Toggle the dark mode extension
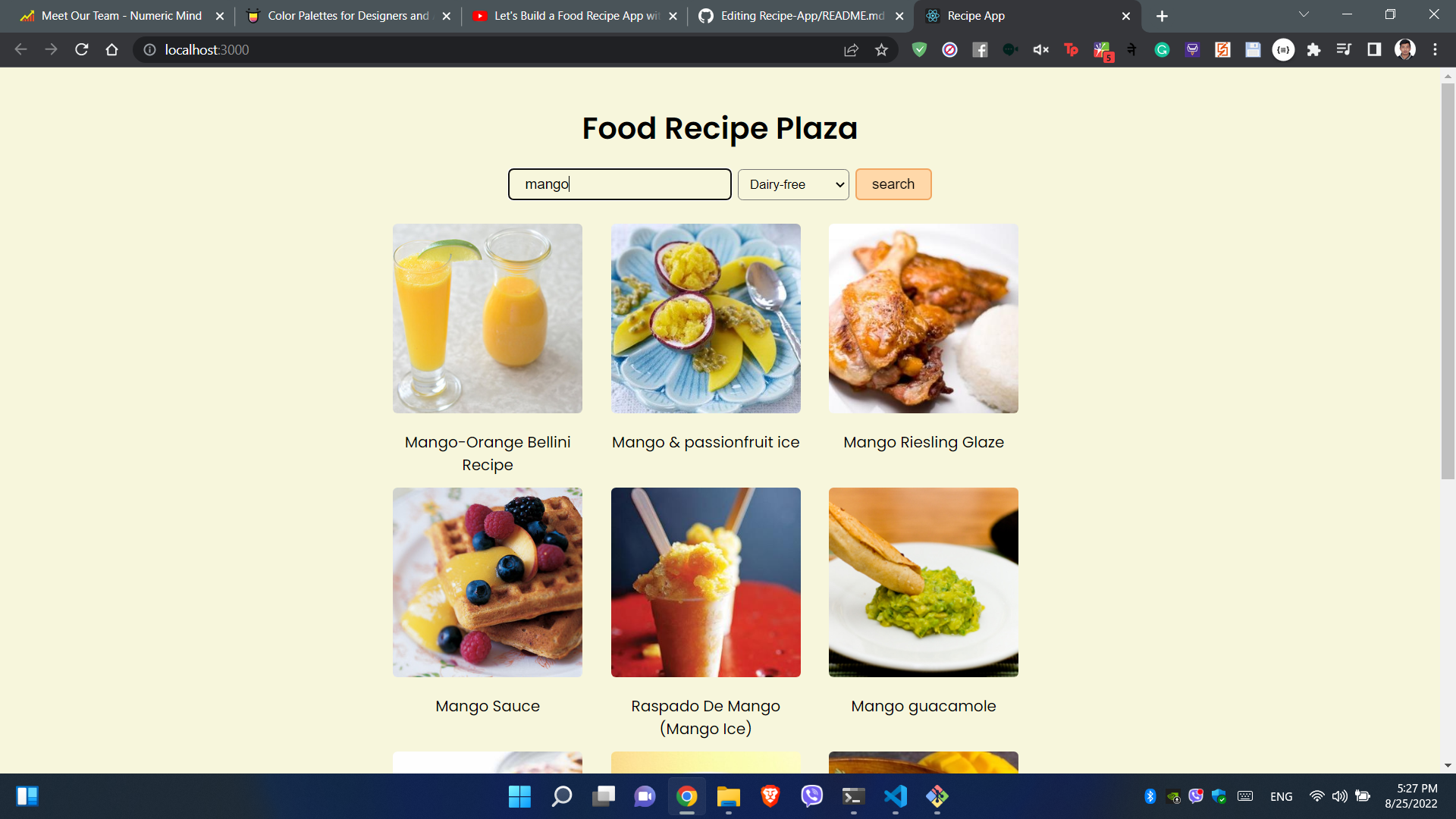This screenshot has height=819, width=1456. point(1373,49)
